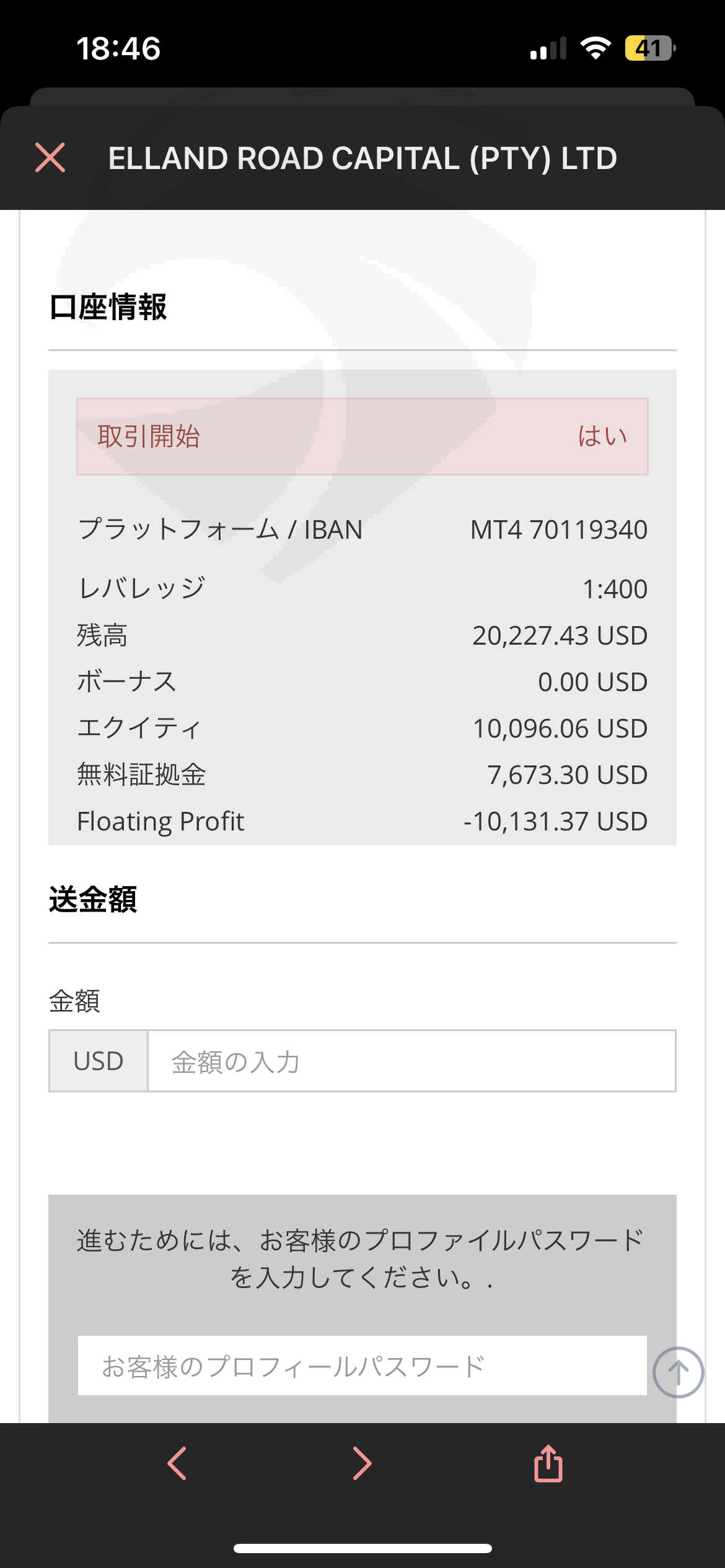Focus the profile password field
The image size is (725, 1568).
[362, 1365]
